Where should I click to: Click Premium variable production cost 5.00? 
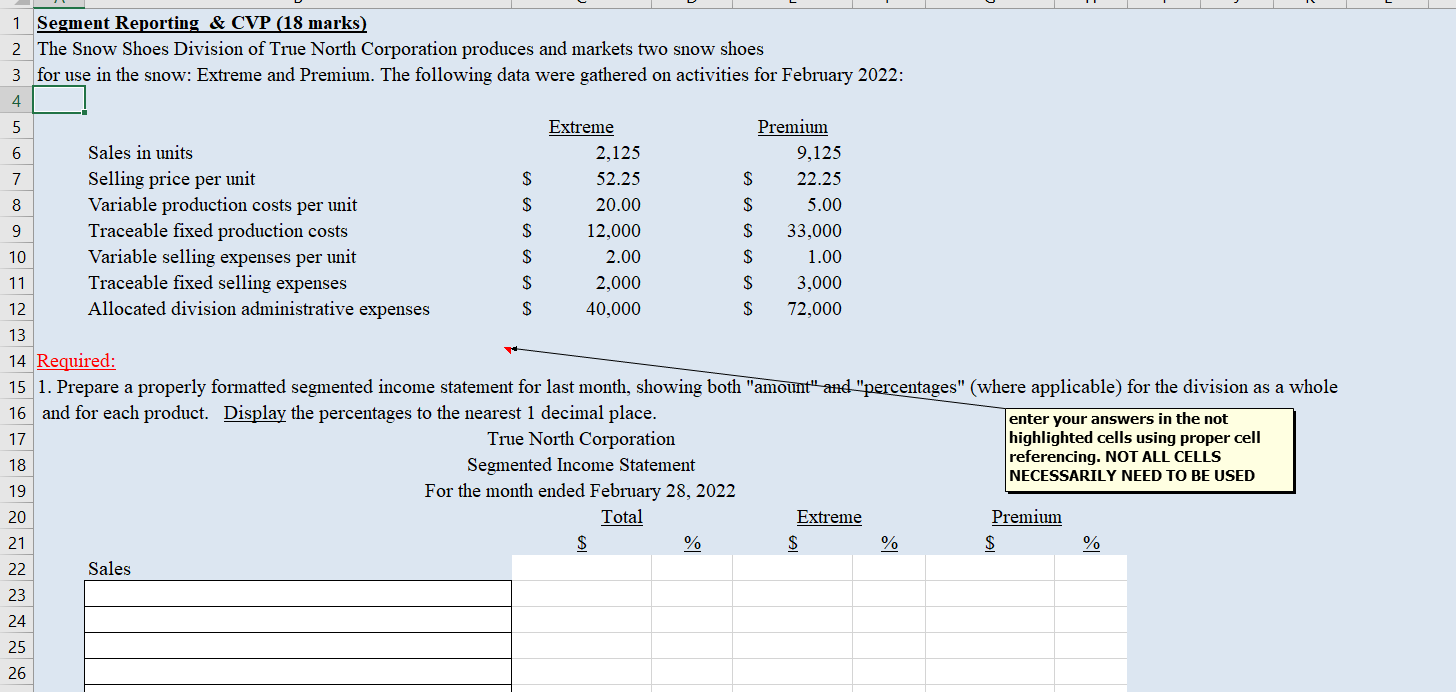coord(825,205)
